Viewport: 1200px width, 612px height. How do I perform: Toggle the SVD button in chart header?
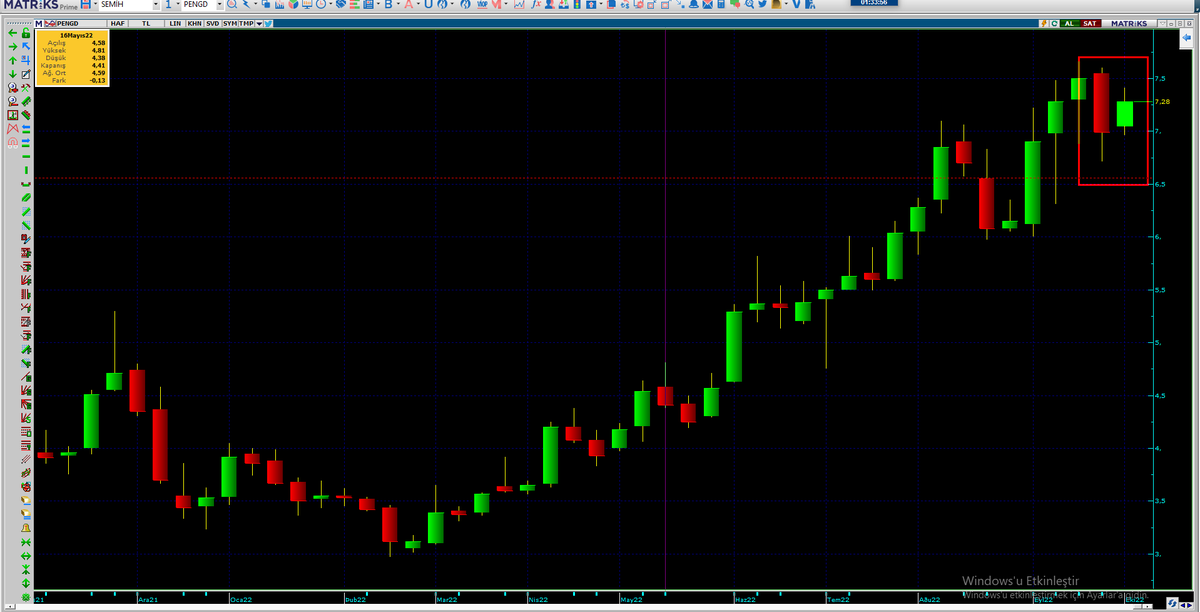pos(213,23)
